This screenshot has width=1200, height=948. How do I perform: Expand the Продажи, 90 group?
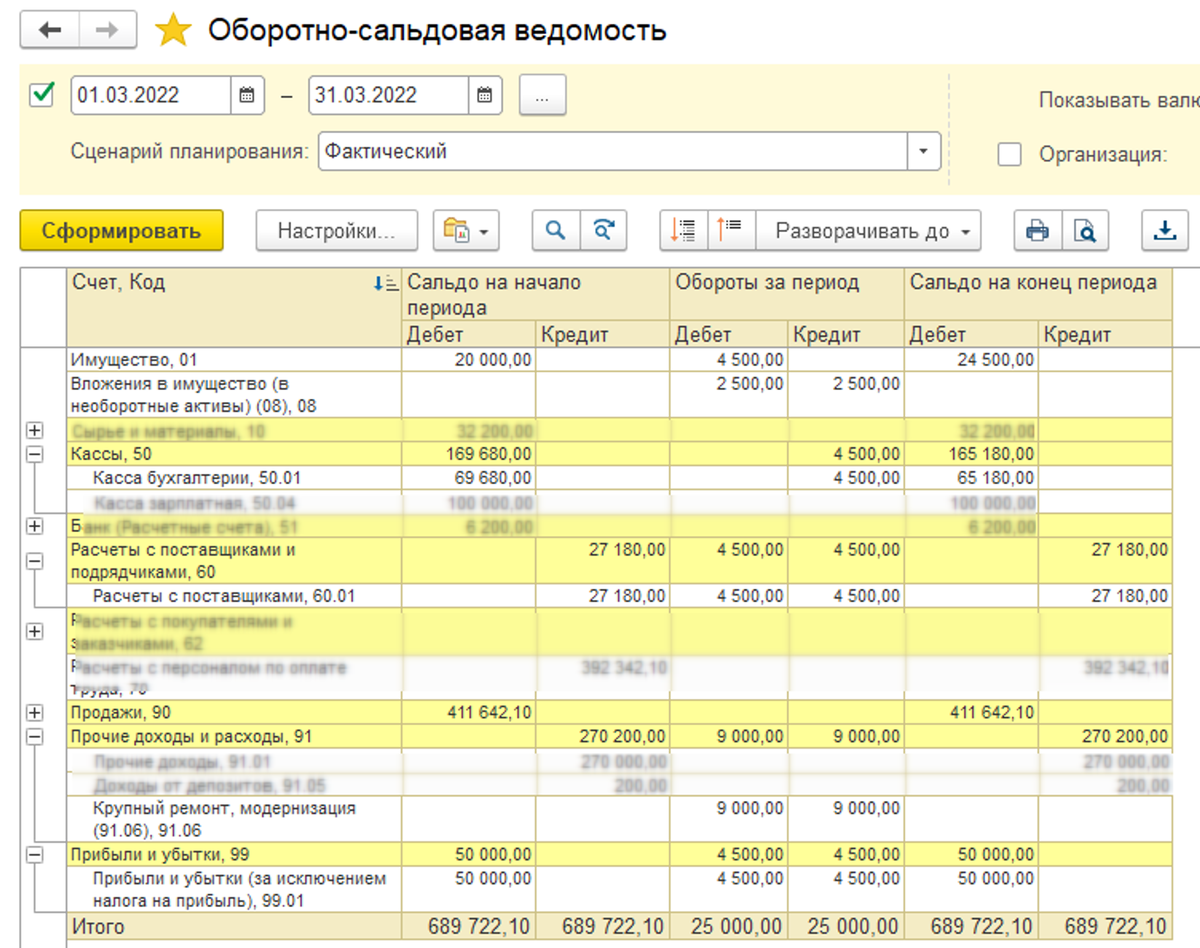tap(35, 712)
